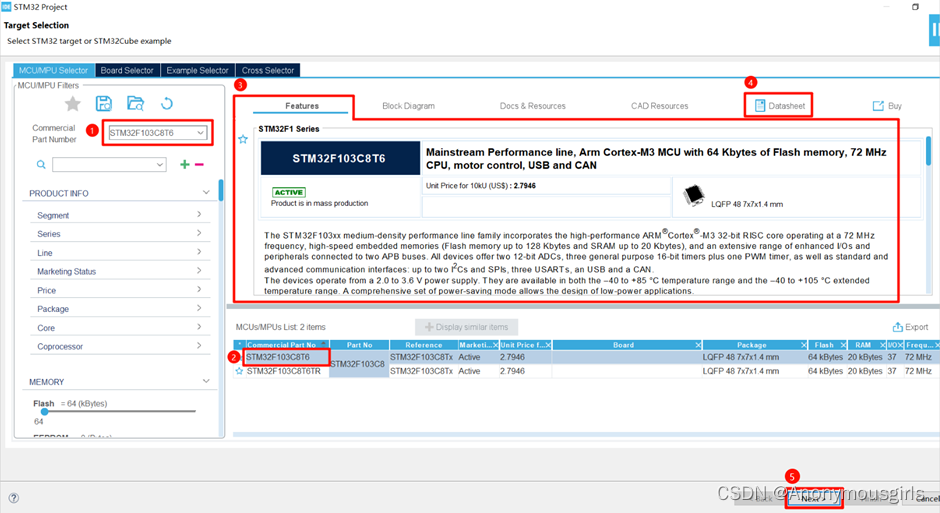
Task: Click the pink minus remove filter icon
Action: (x=199, y=164)
